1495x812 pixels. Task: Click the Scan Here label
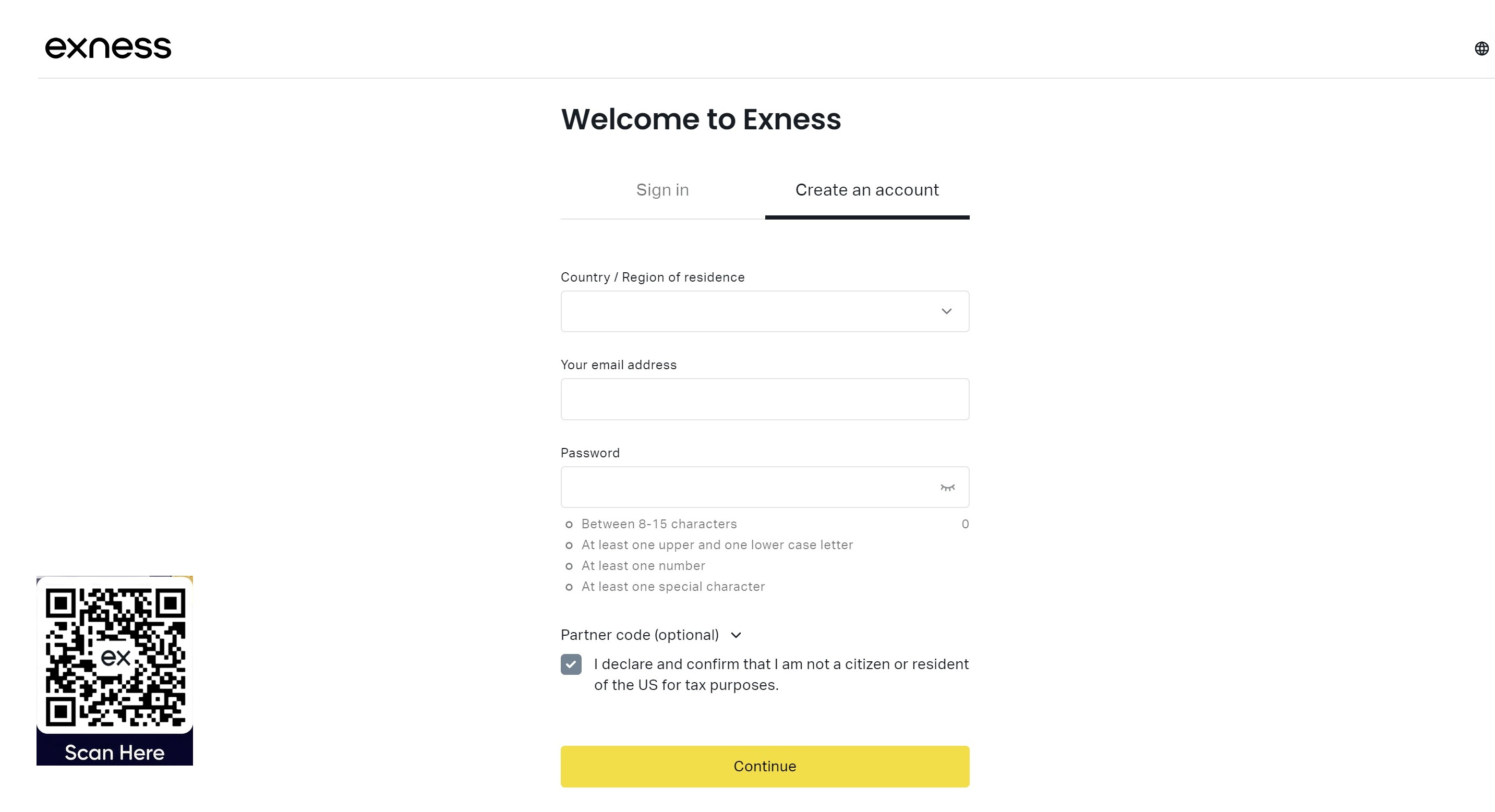click(114, 753)
